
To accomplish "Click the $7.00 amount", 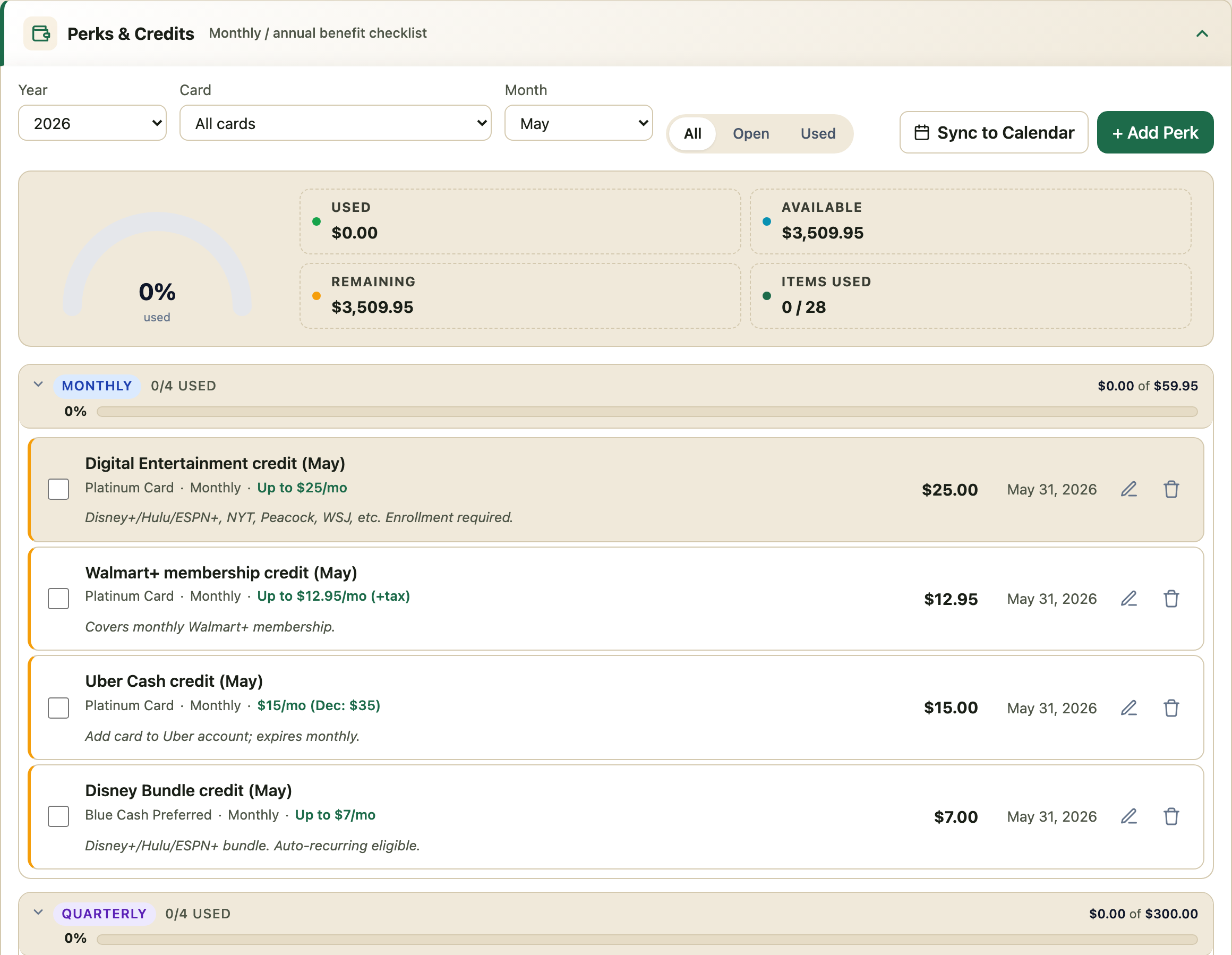I will [x=955, y=817].
